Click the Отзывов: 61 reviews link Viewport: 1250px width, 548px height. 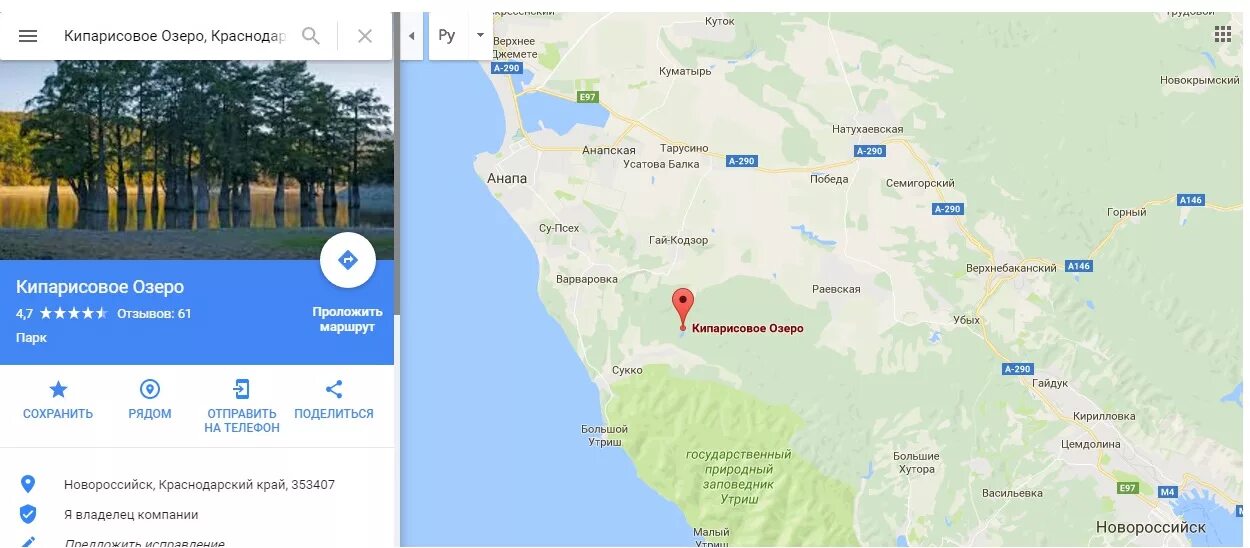point(154,314)
